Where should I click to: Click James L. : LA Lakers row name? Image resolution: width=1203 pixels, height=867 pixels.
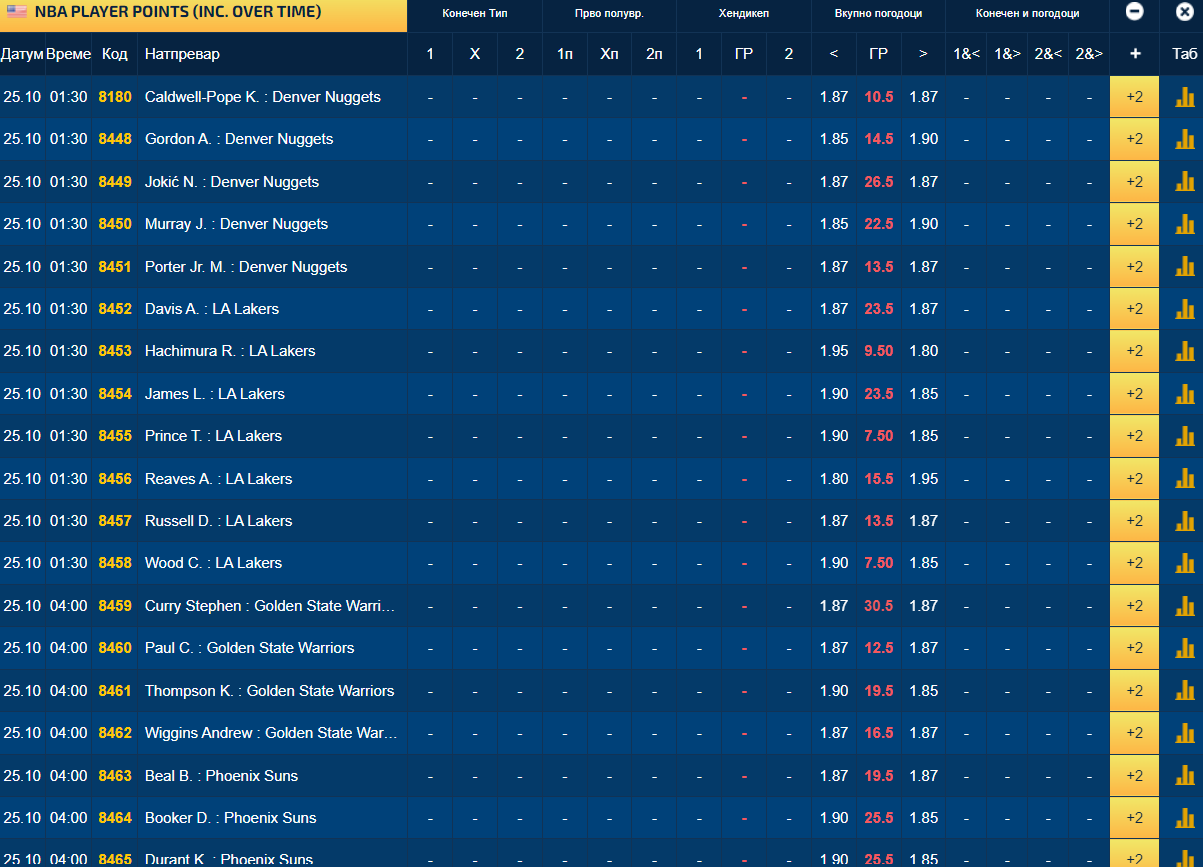[215, 394]
